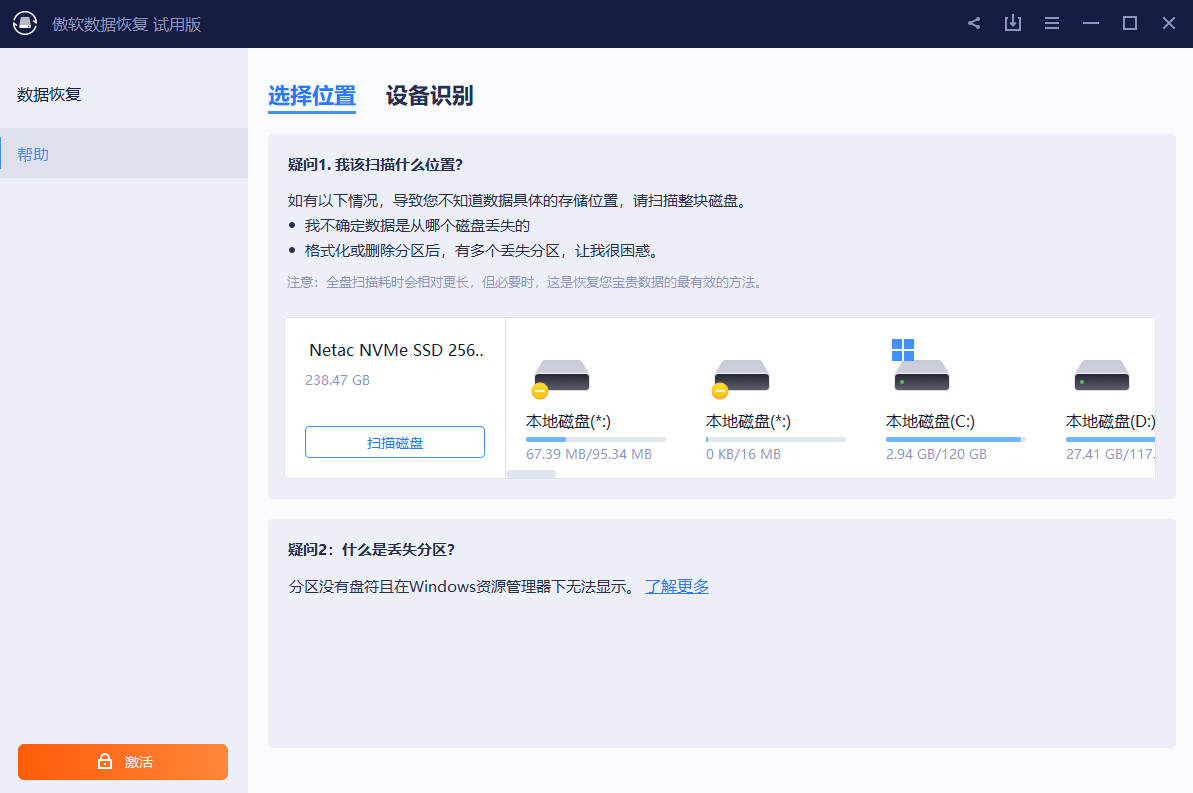
Task: Open the hamburger menu in title bar
Action: [1052, 24]
